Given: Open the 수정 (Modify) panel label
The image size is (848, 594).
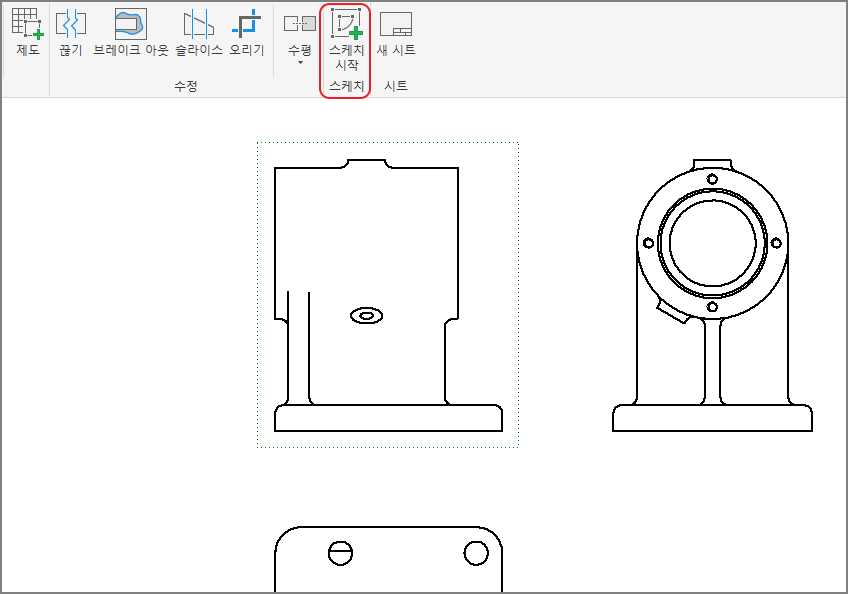Looking at the screenshot, I should 186,85.
